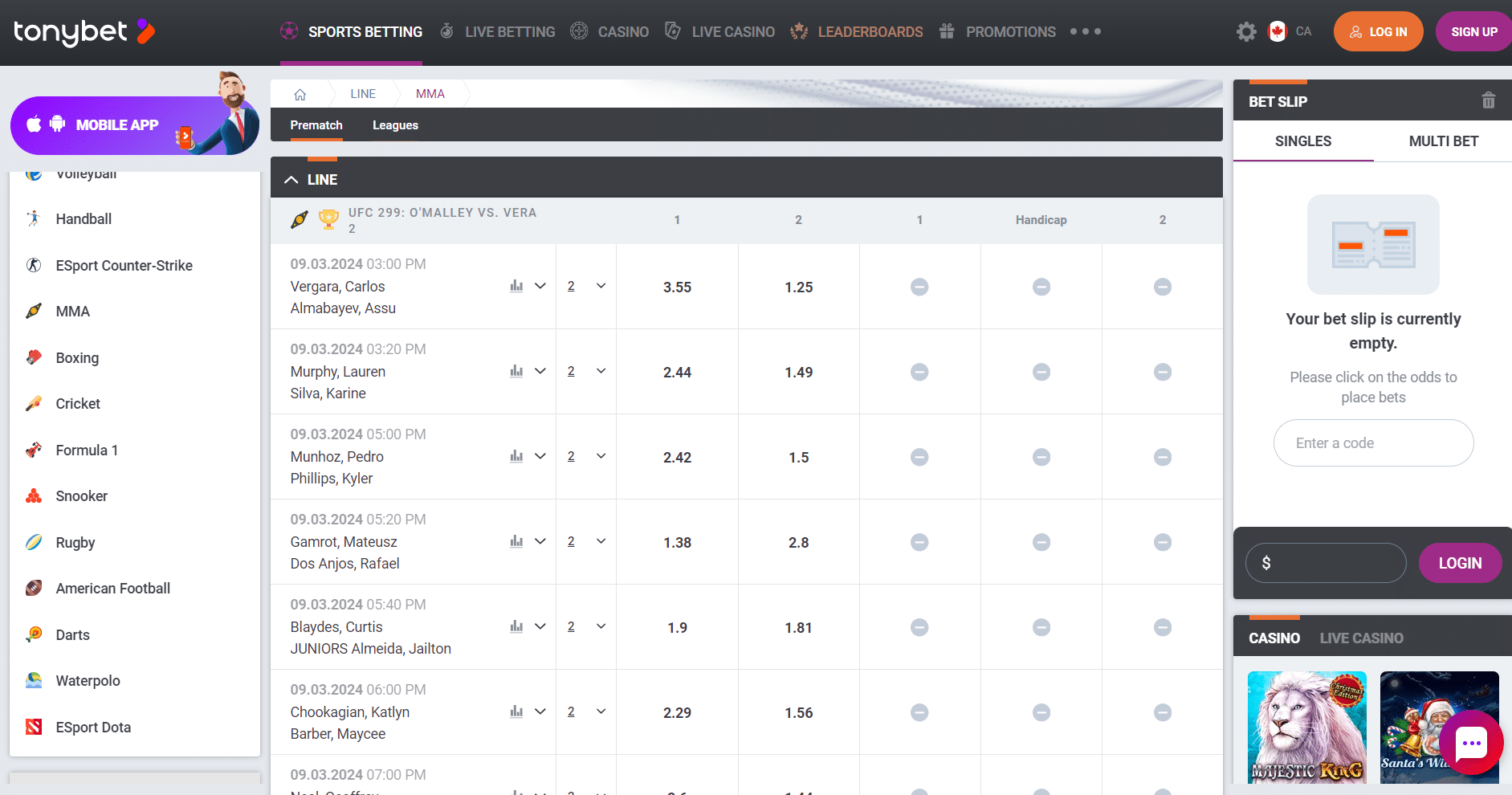Open markets dropdown for Gamrot fight
Viewport: 1512px width, 795px height.
pos(601,541)
